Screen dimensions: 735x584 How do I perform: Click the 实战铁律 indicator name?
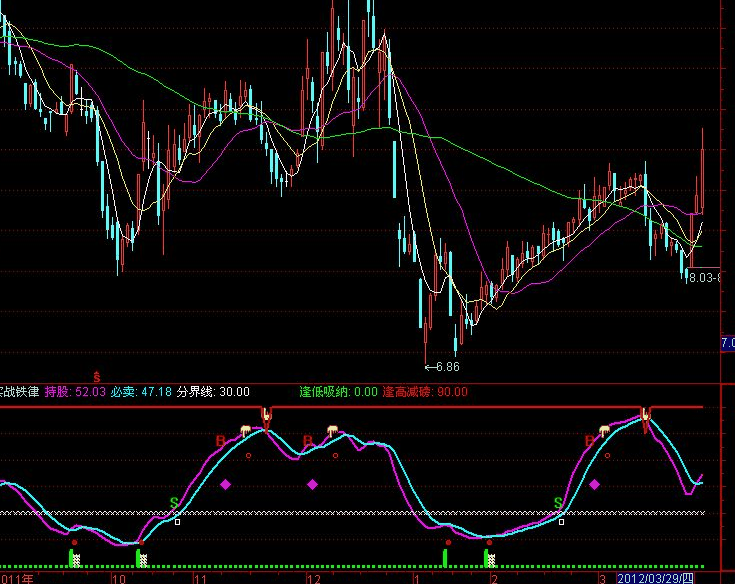19,391
